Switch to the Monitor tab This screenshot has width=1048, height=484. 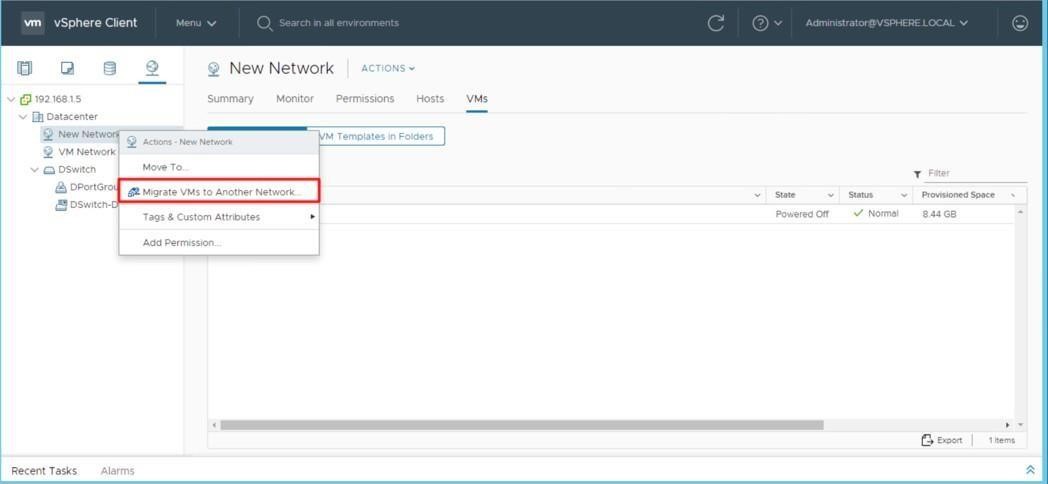coord(295,99)
